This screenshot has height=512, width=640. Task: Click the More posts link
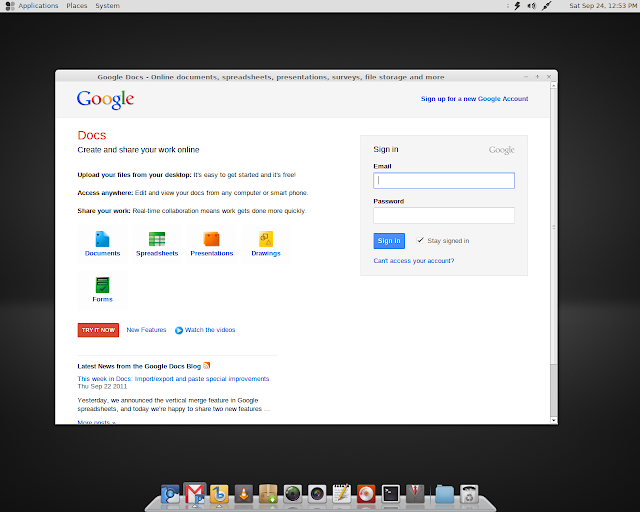(96, 422)
